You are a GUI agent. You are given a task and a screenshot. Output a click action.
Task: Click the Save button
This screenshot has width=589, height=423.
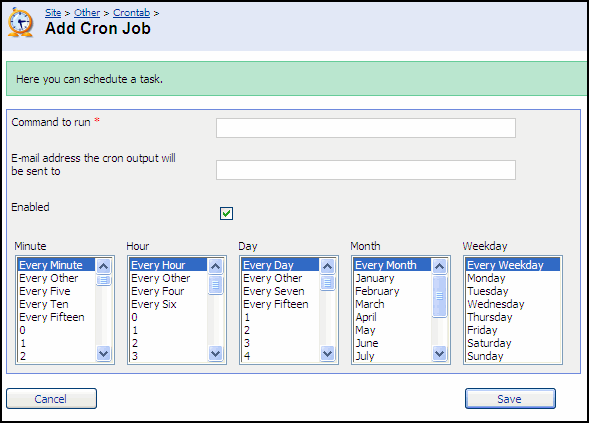pos(510,399)
